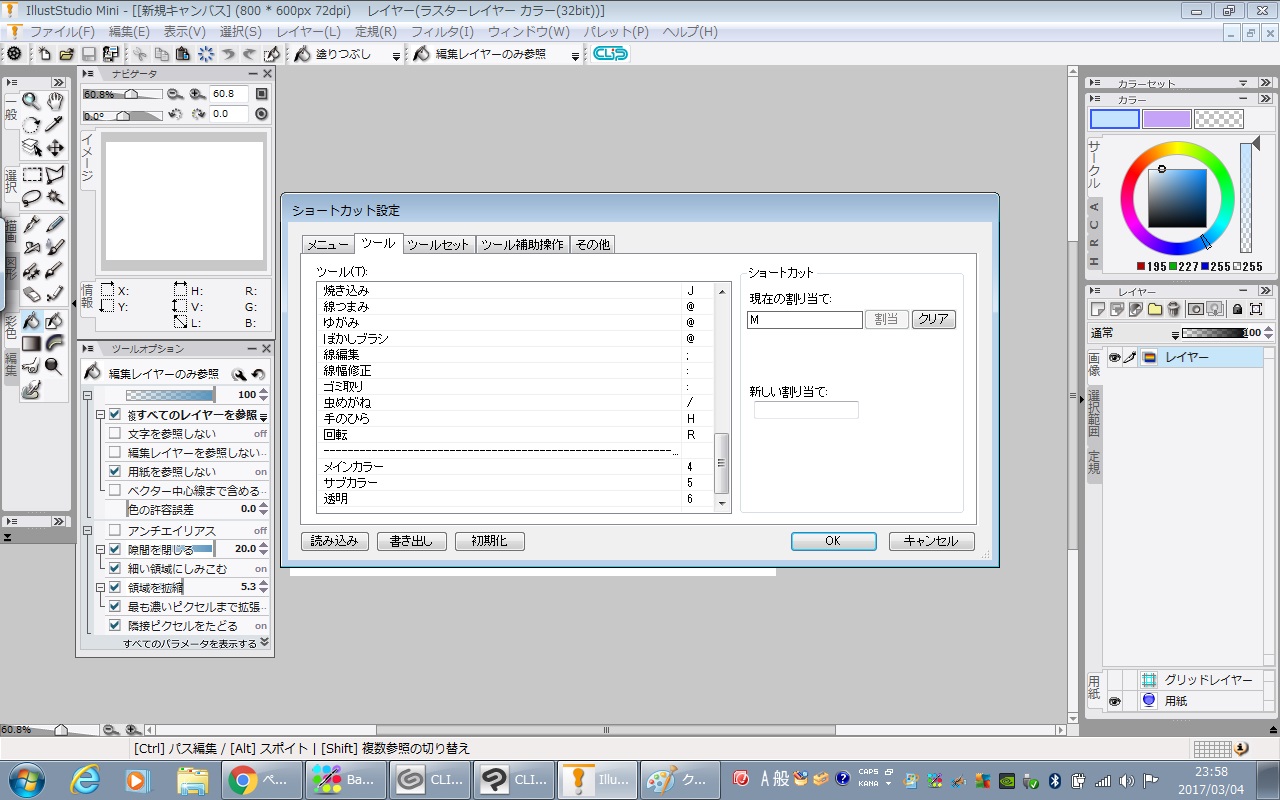Expand the tool palette double-arrow button
Viewport: 1280px width, 800px height.
coord(58,82)
